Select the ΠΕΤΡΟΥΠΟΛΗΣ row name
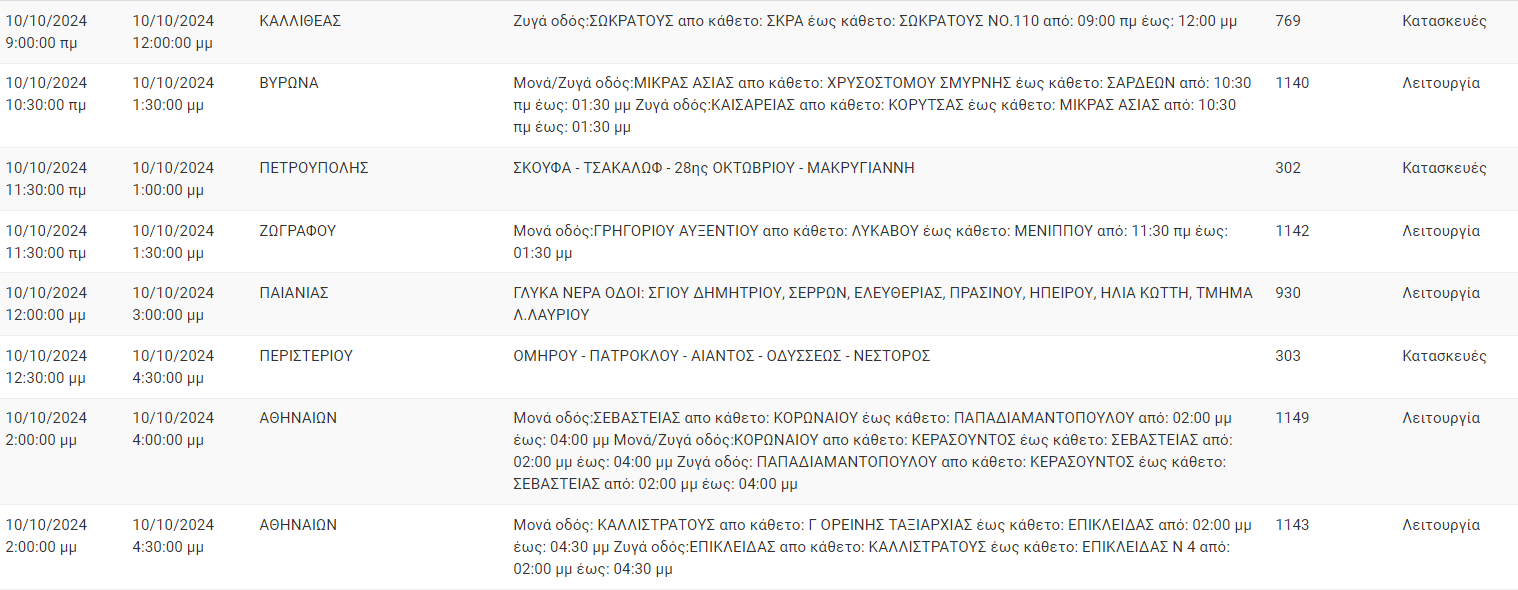 [314, 168]
